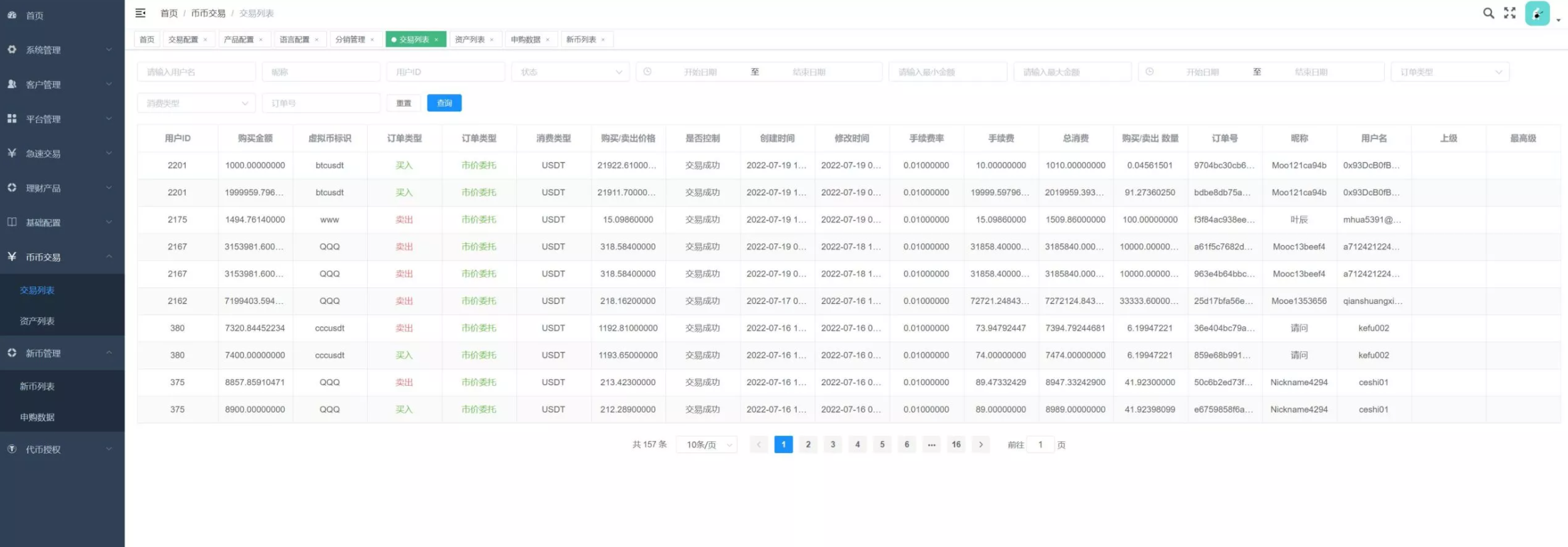This screenshot has height=547, width=1568.
Task: Switch to the 申购数据 tab
Action: point(526,40)
